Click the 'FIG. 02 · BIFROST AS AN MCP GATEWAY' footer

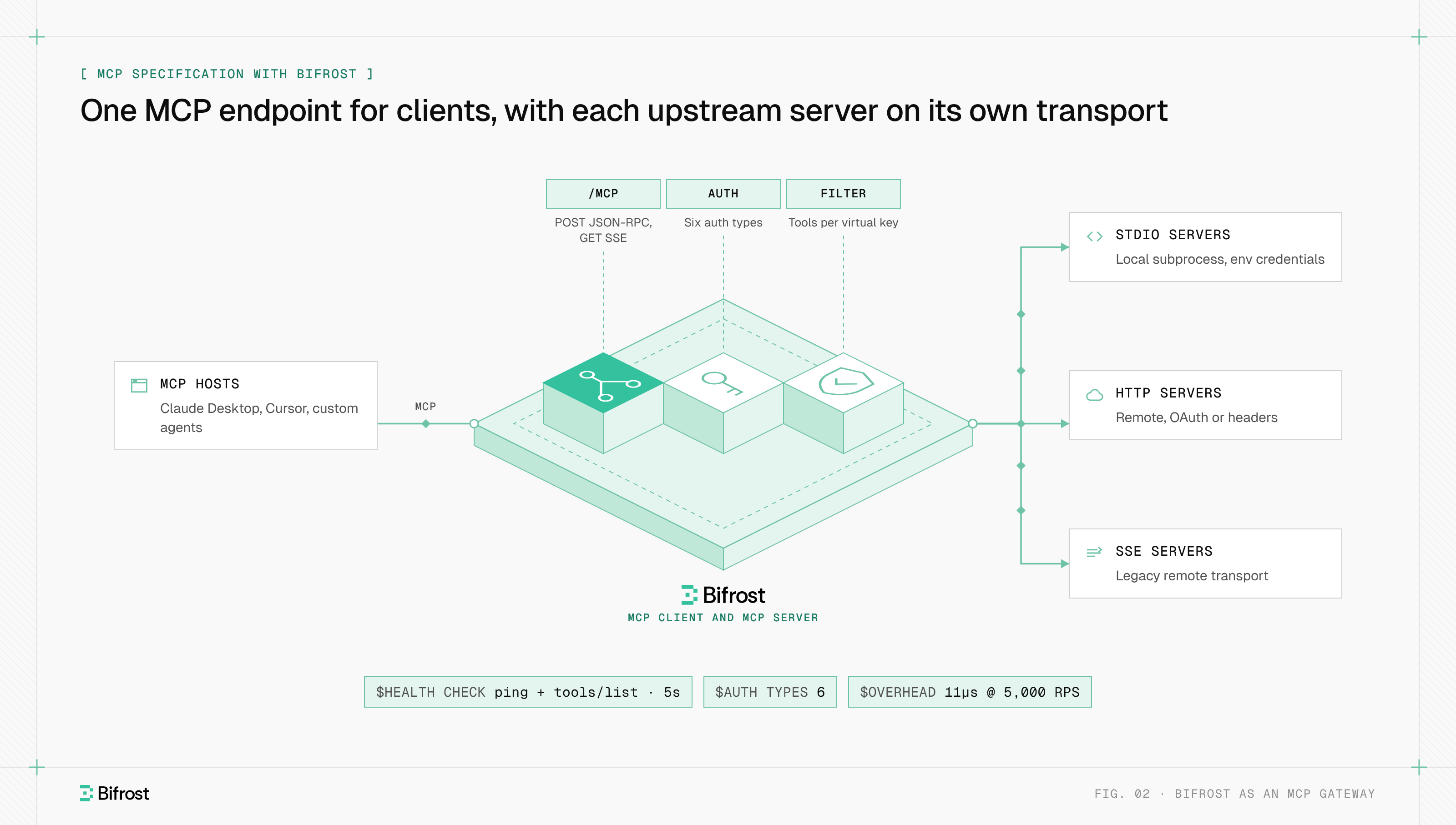coord(1234,794)
